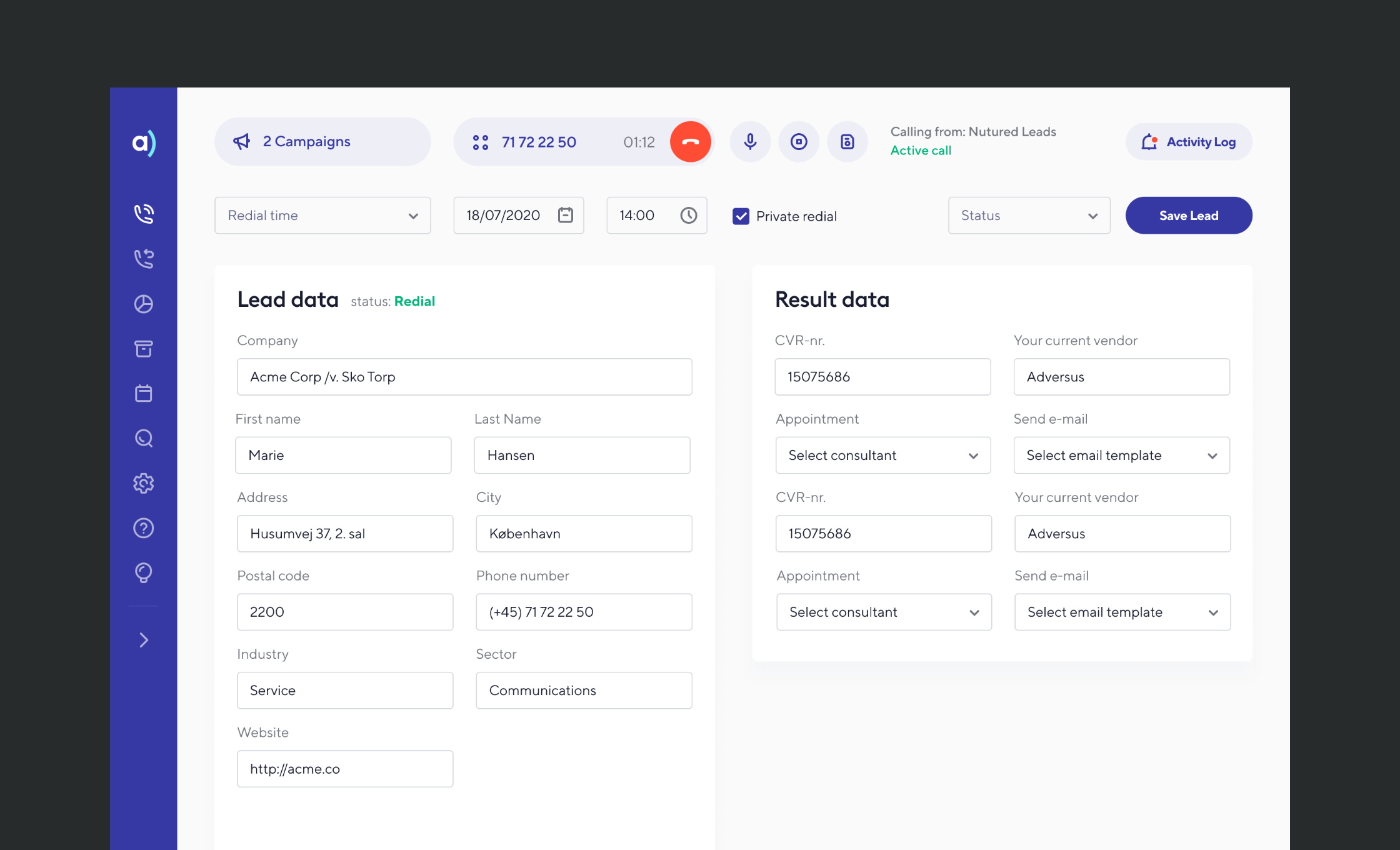Click the clipboard notes icon button
Screen dimensions: 1400x850
coord(847,142)
